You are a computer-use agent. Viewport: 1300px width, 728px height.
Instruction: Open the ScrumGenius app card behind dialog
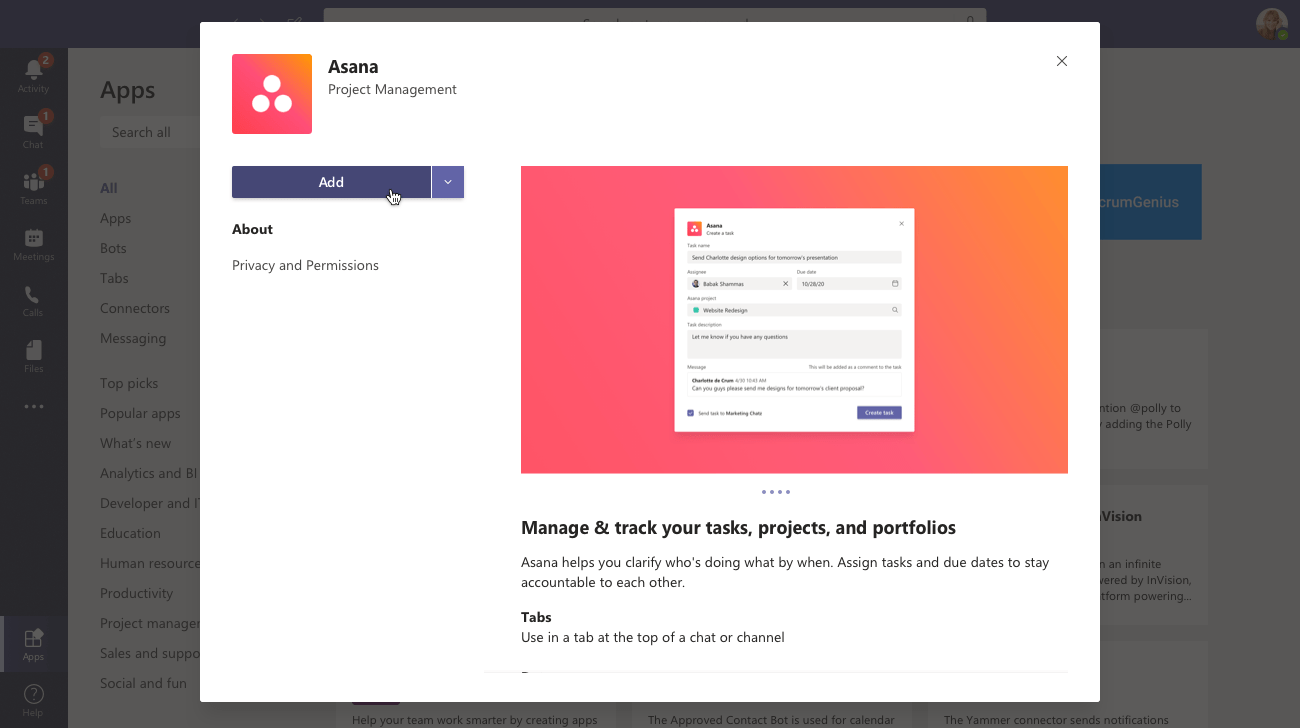click(x=1150, y=202)
